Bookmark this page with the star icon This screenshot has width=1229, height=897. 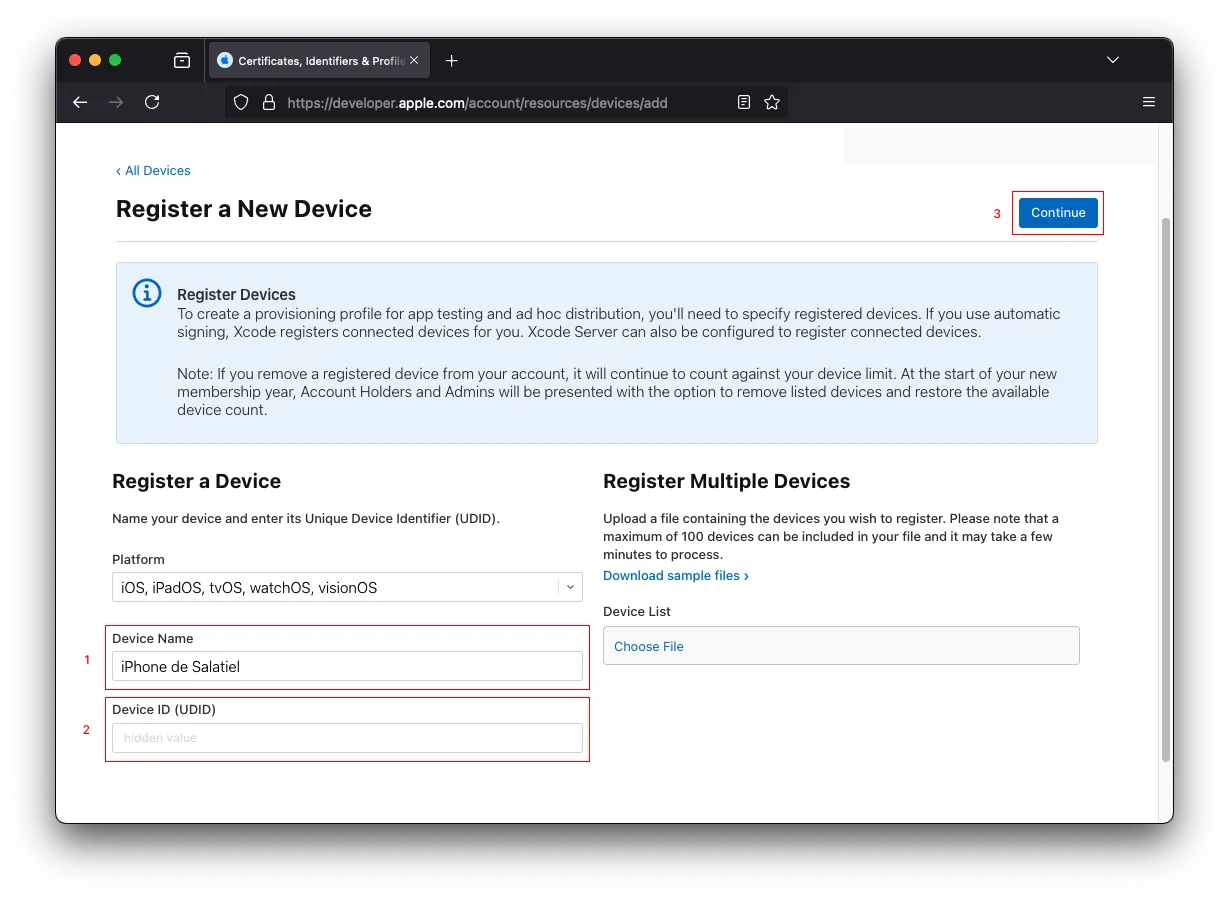772,102
